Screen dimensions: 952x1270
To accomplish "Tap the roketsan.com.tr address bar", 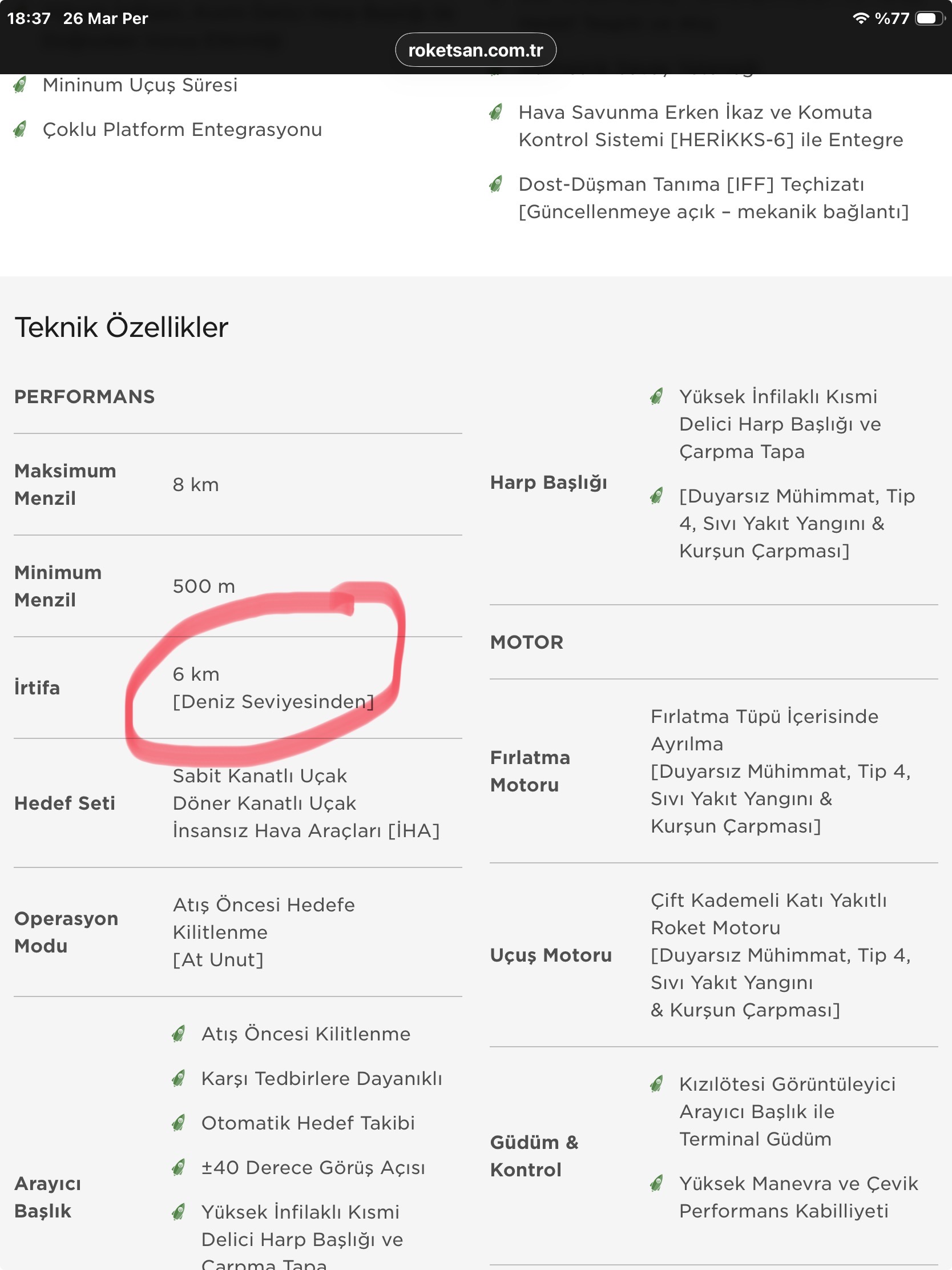I will (475, 50).
